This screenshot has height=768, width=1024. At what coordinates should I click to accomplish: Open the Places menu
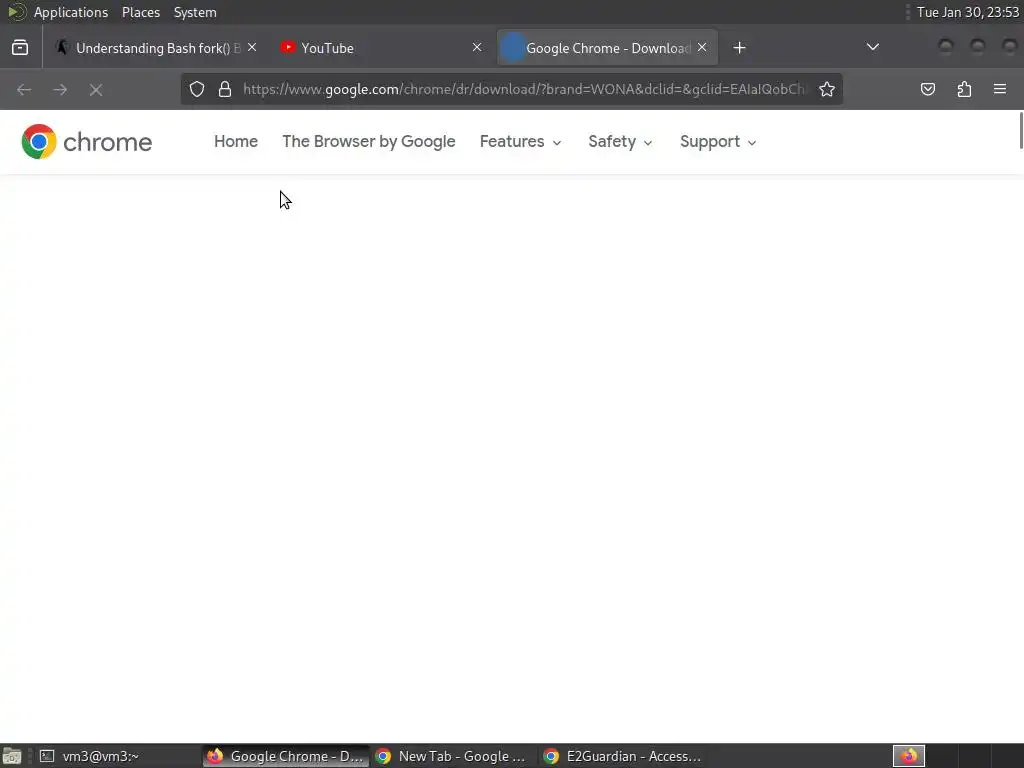tap(141, 12)
